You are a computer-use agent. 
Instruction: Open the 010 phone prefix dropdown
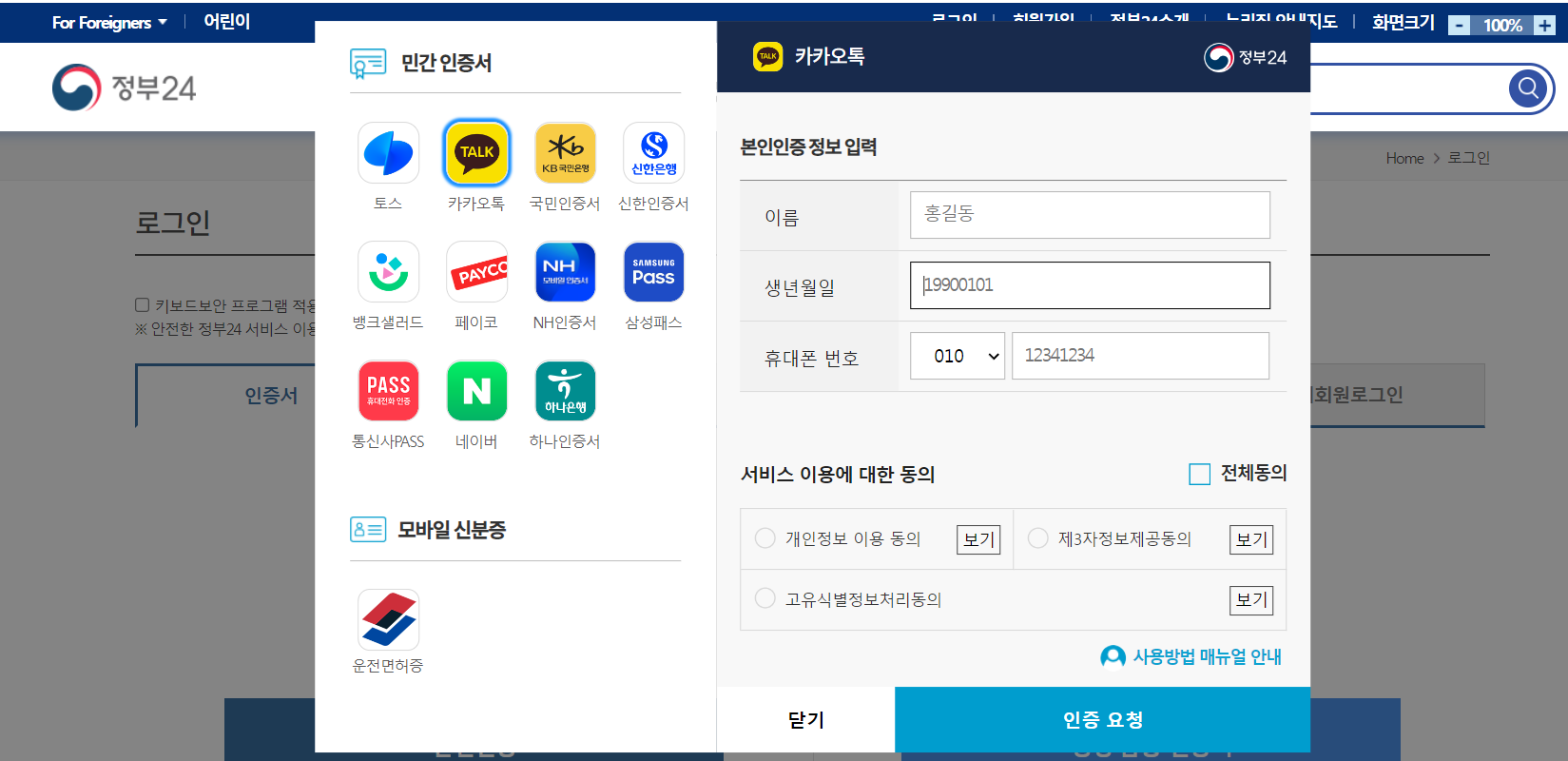[958, 356]
